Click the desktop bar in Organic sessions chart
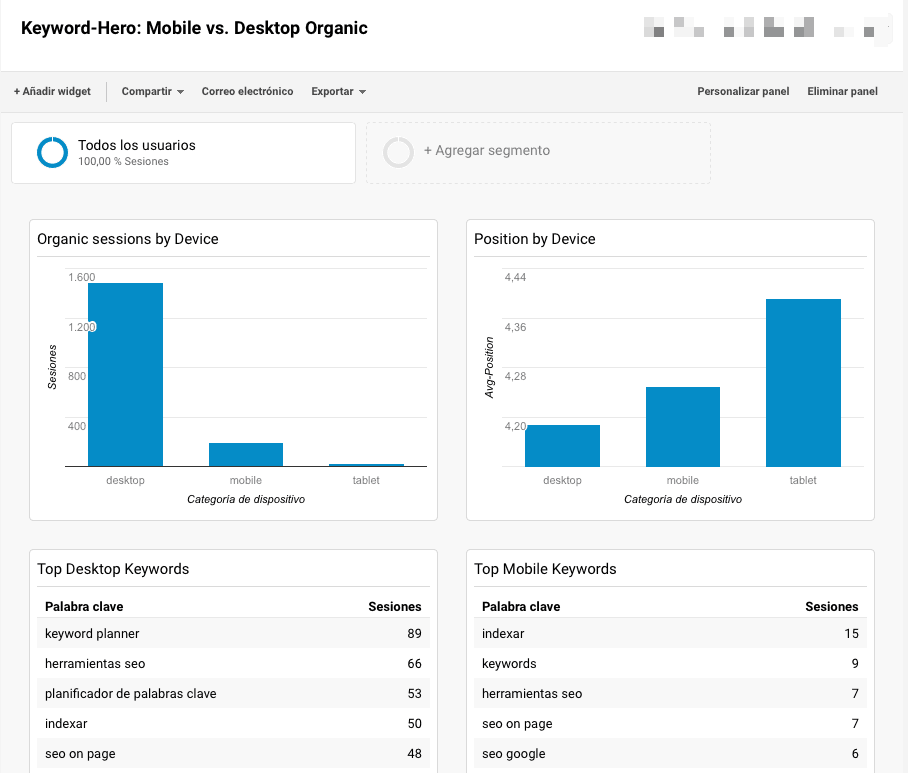The height and width of the screenshot is (773, 908). coord(125,374)
